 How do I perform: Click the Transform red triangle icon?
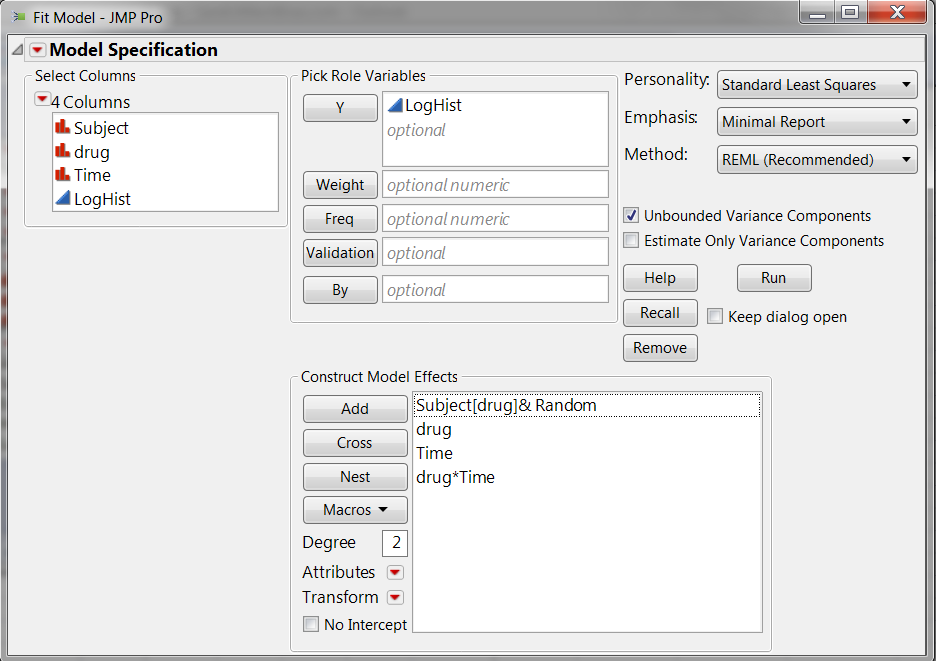395,598
